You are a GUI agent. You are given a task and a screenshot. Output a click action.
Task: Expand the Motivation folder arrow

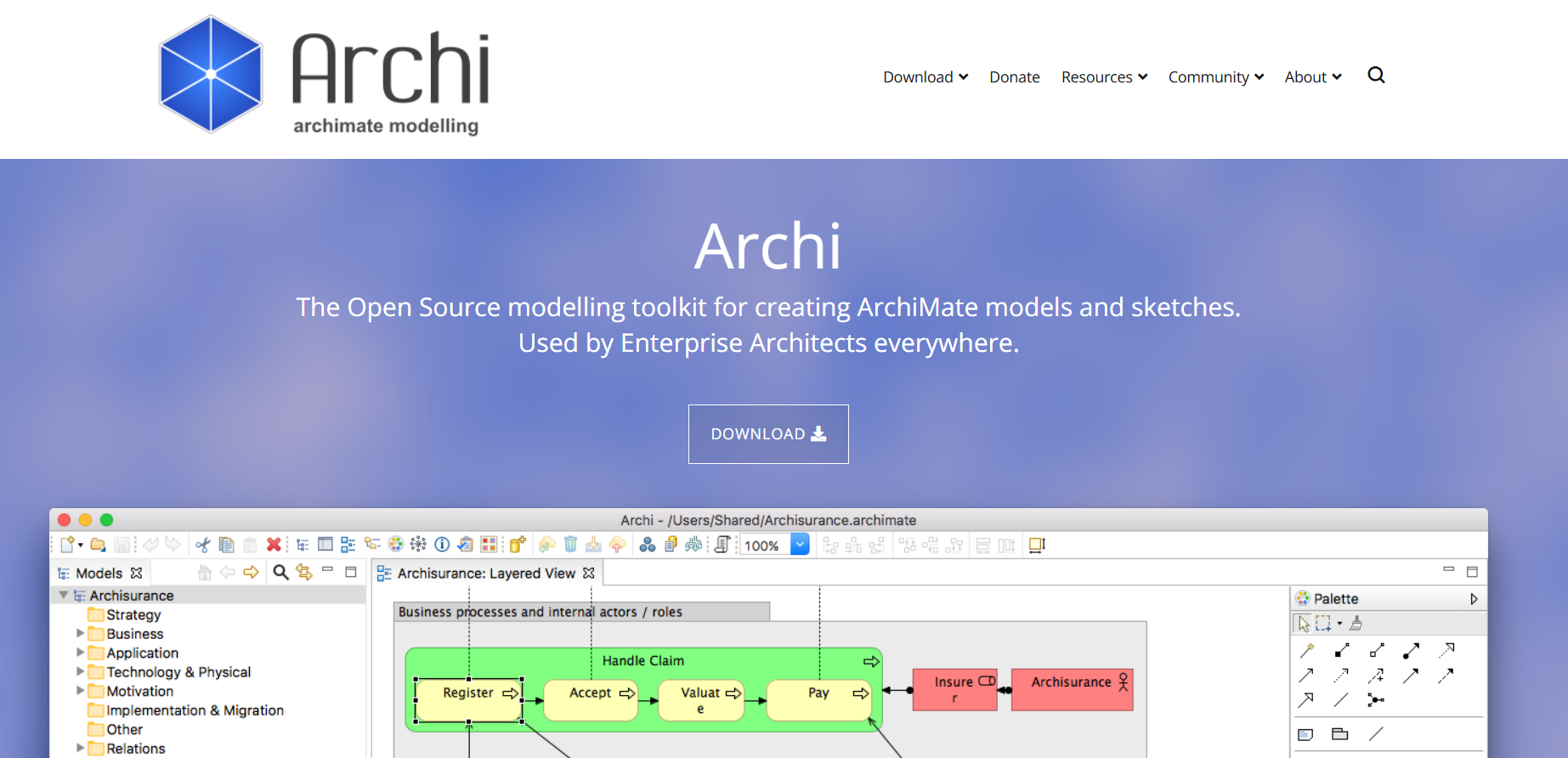(81, 691)
